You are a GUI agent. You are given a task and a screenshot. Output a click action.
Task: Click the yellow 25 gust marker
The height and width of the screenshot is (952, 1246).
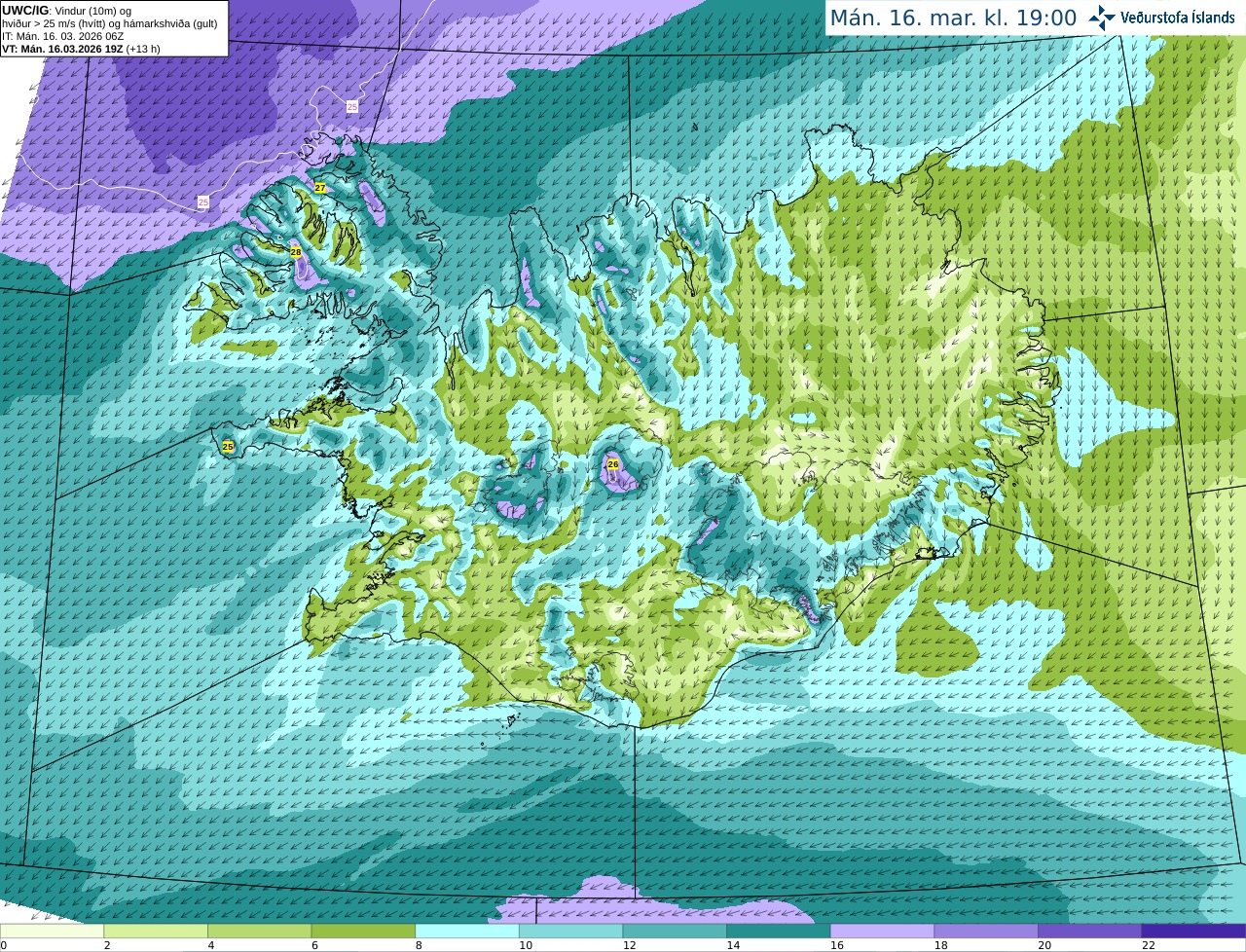[228, 447]
